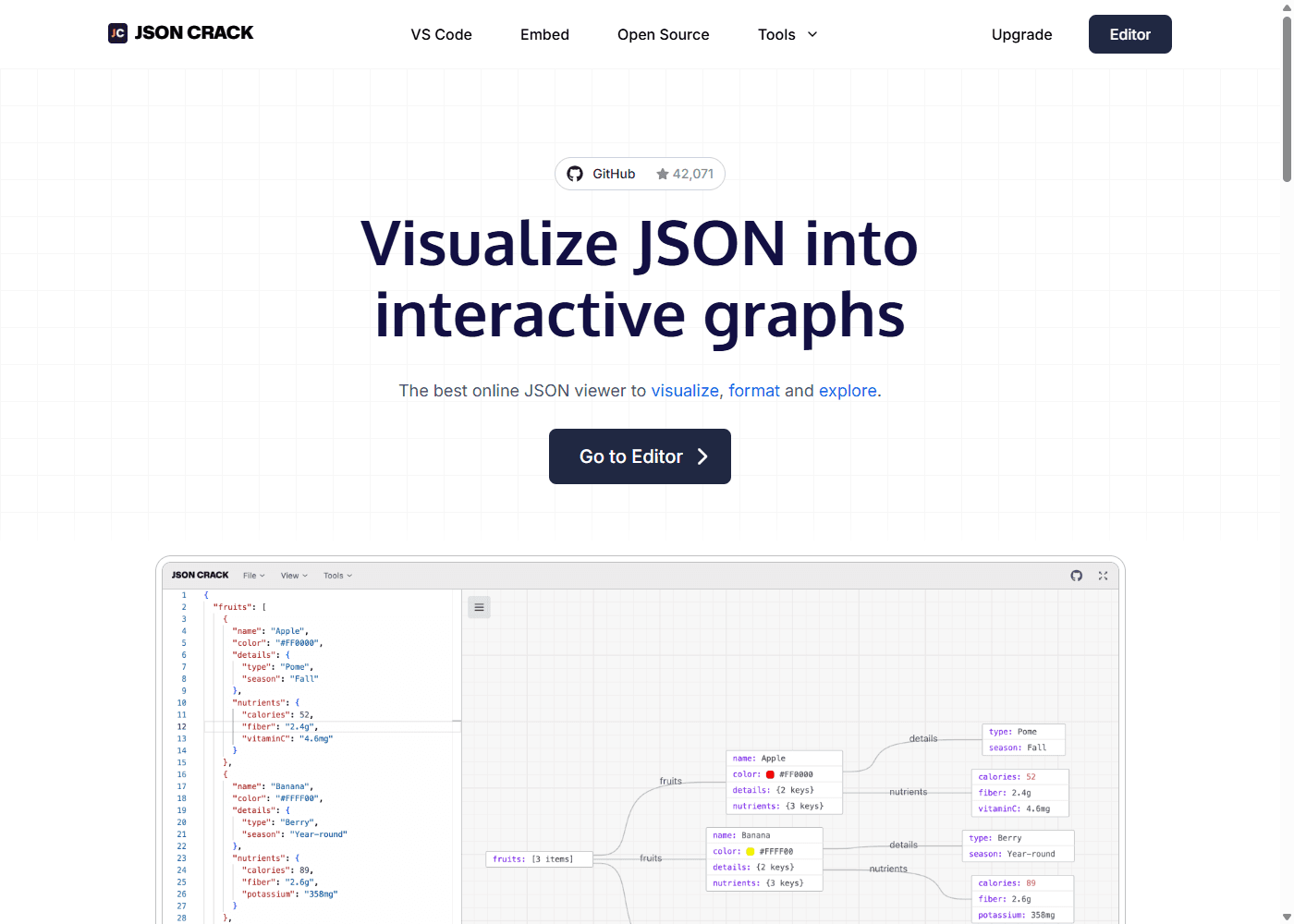Click the JSON Crack logo icon
Screen dimensions: 1294x924
117,33
